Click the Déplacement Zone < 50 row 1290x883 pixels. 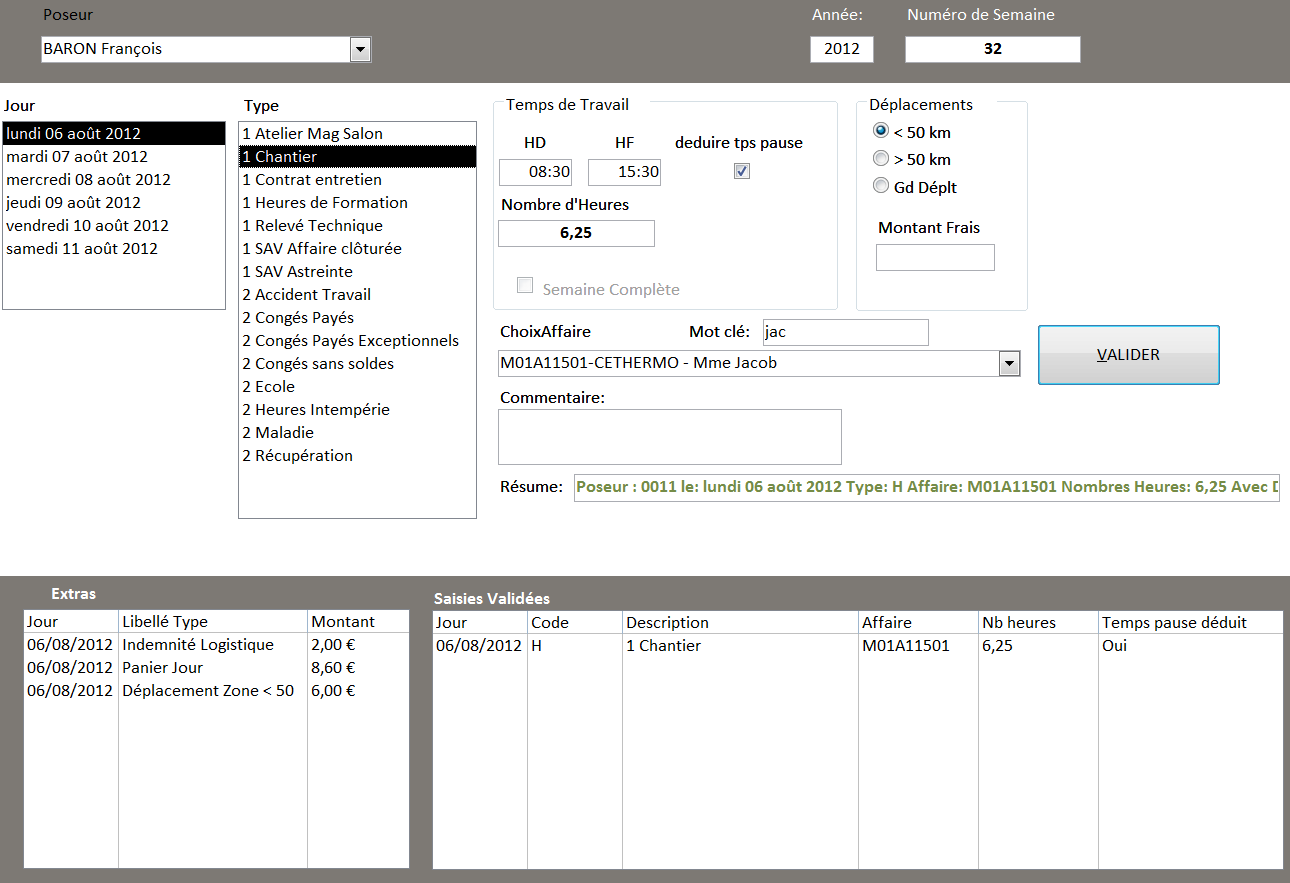pyautogui.click(x=216, y=691)
